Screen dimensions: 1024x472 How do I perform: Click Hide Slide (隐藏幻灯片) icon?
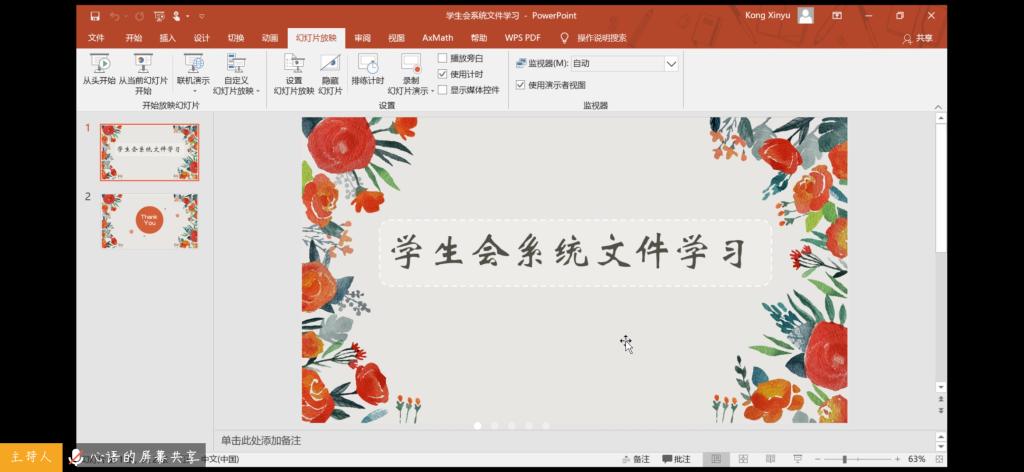[x=330, y=68]
